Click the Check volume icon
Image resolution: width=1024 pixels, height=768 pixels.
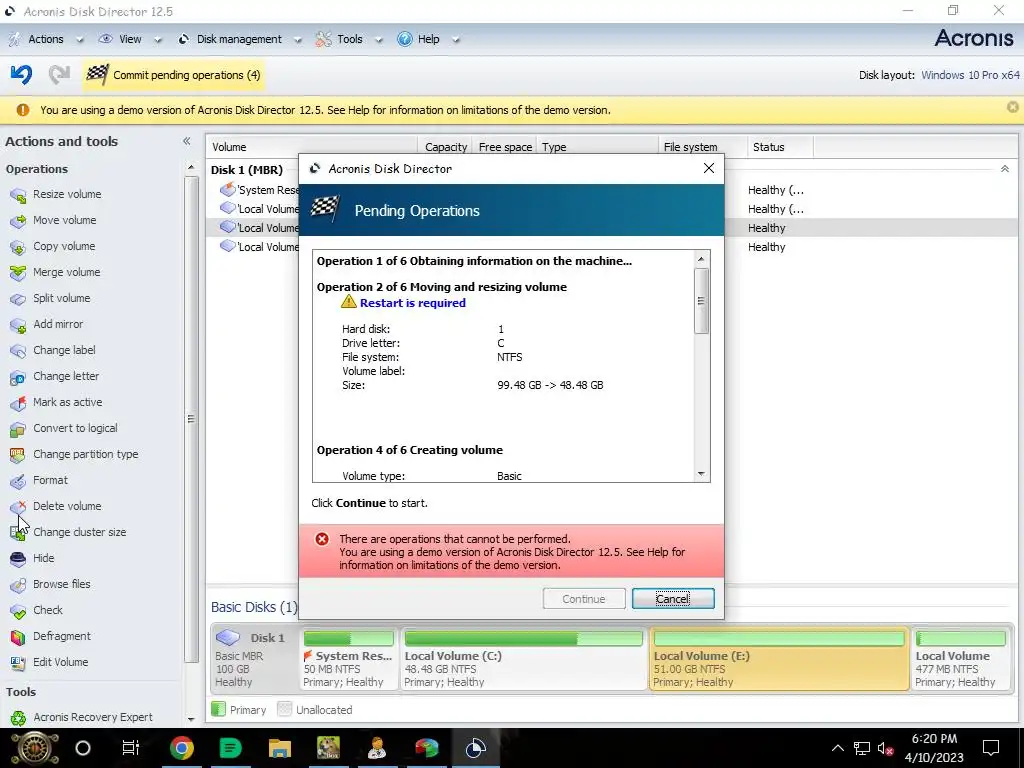point(18,611)
